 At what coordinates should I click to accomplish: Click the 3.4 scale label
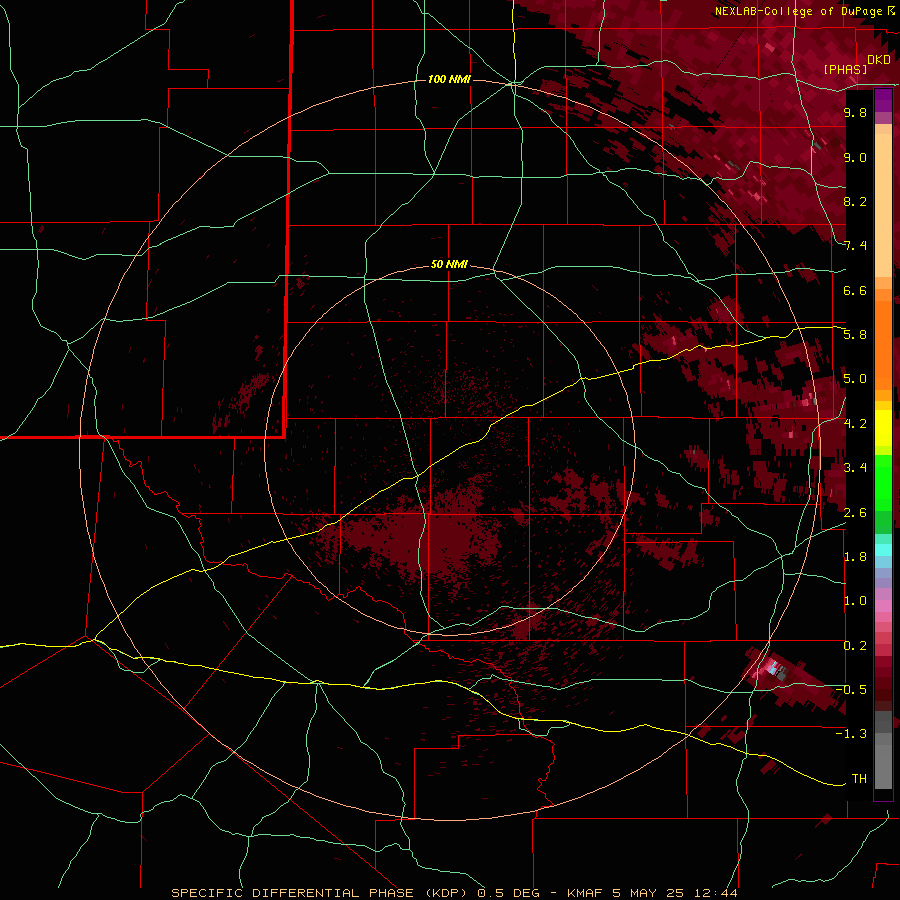(855, 468)
